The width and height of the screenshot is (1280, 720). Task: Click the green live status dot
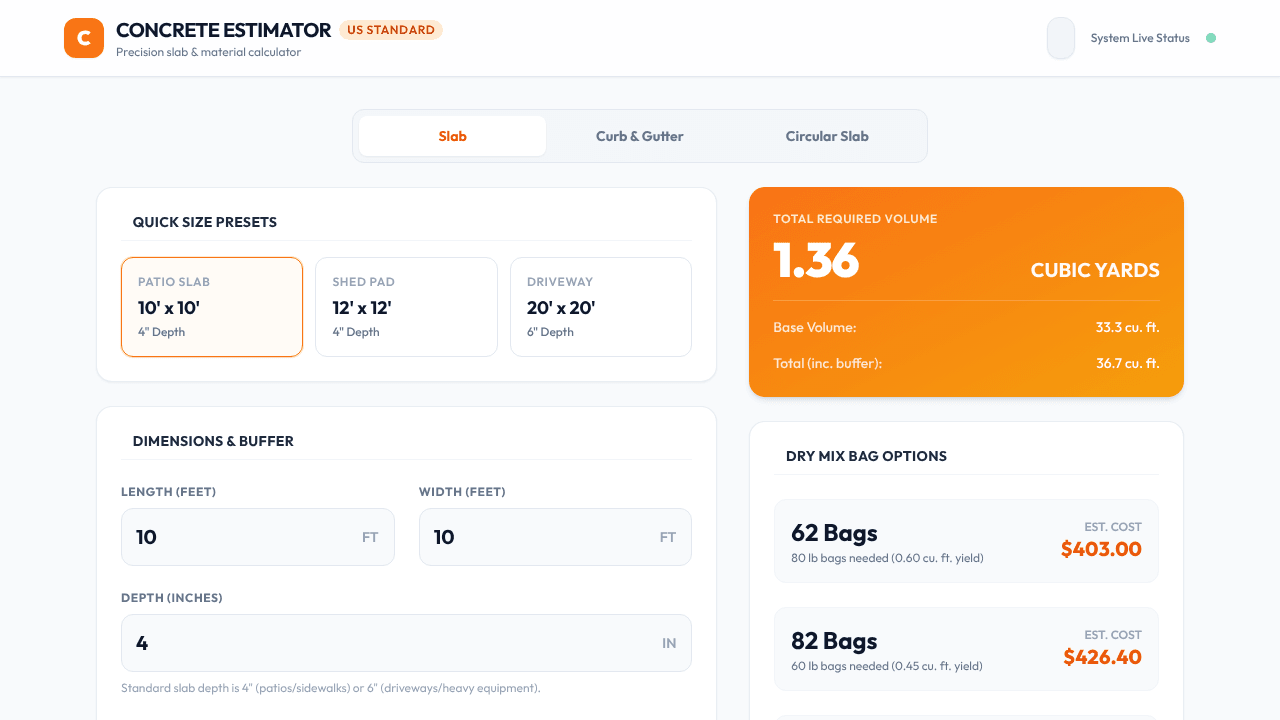coord(1211,38)
